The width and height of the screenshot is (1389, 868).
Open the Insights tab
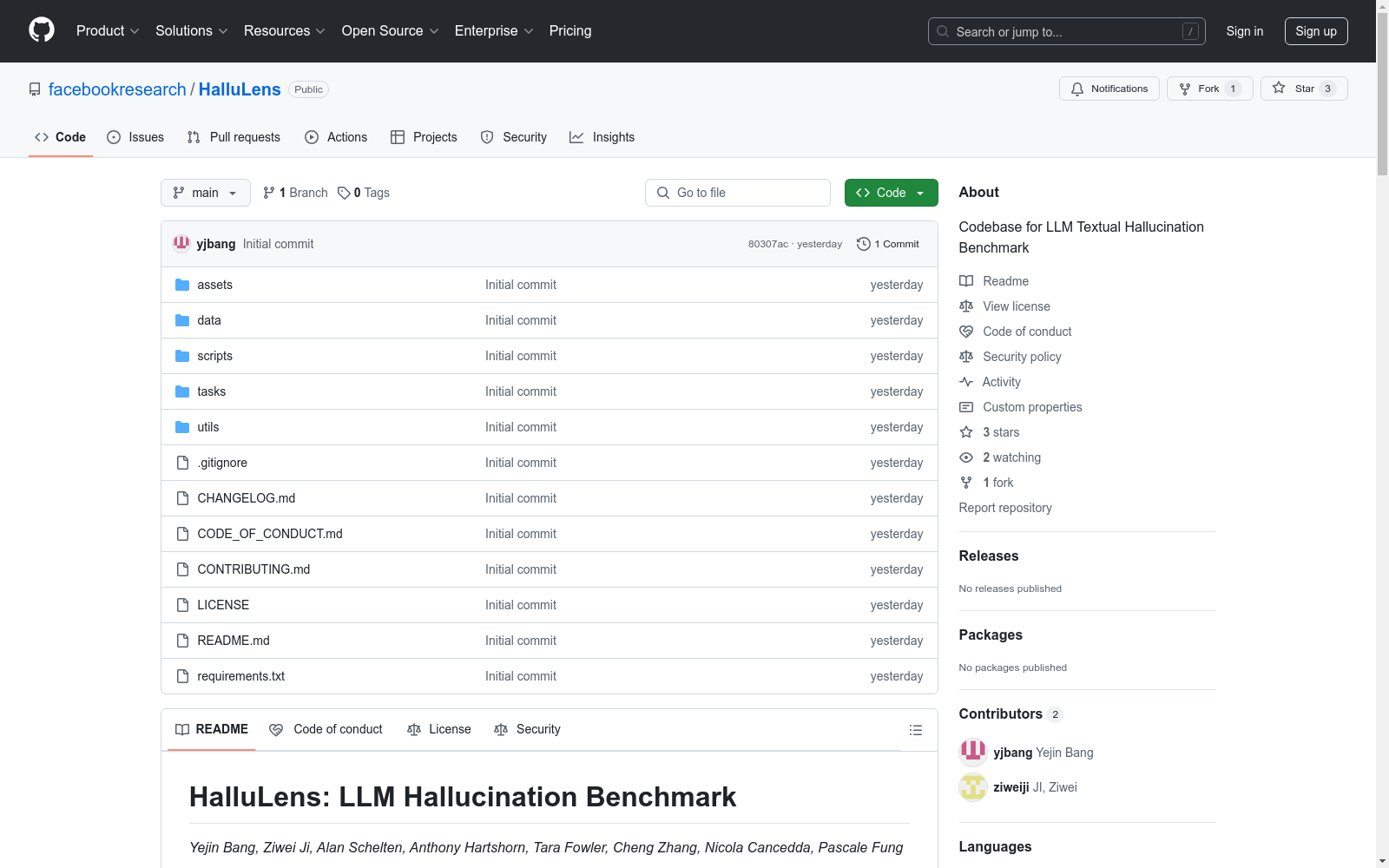pyautogui.click(x=602, y=137)
